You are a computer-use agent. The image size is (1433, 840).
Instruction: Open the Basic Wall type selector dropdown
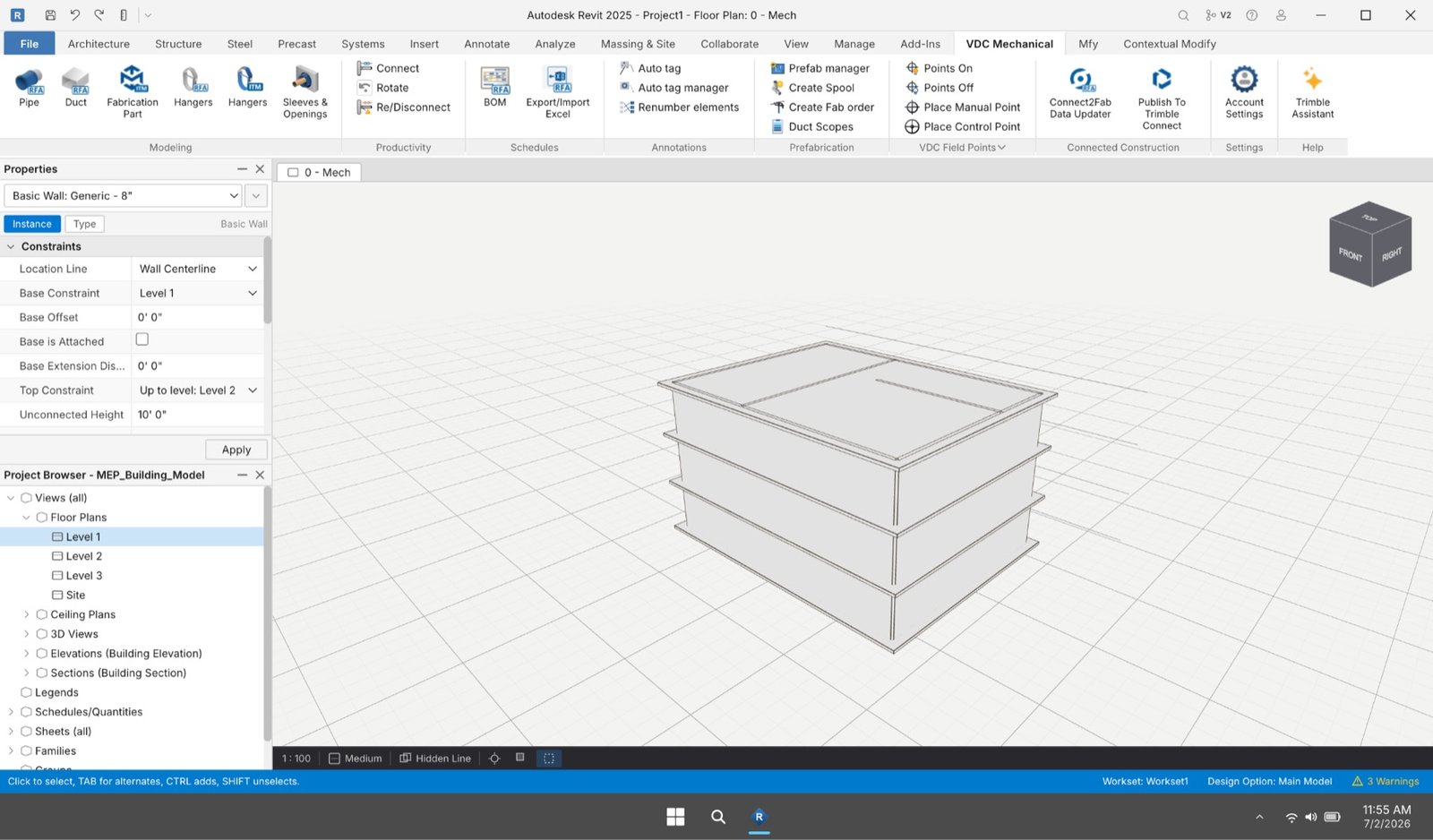(x=124, y=195)
